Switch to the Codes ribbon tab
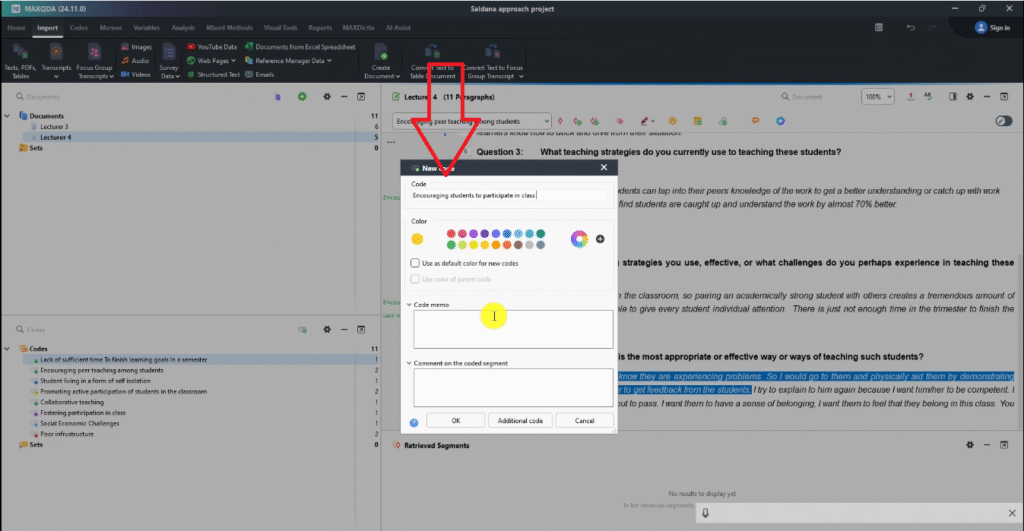Screen dimensions: 1024x531 point(79,28)
